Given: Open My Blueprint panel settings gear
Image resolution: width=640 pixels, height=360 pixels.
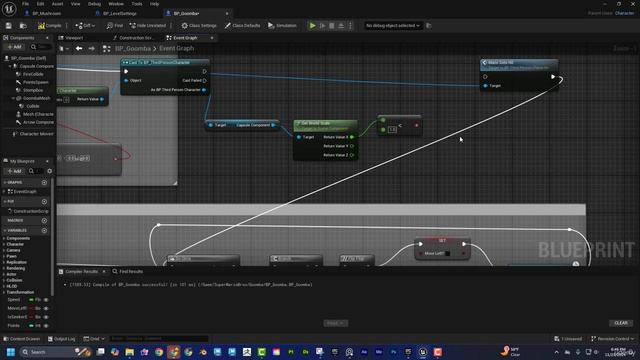Looking at the screenshot, I should point(49,171).
